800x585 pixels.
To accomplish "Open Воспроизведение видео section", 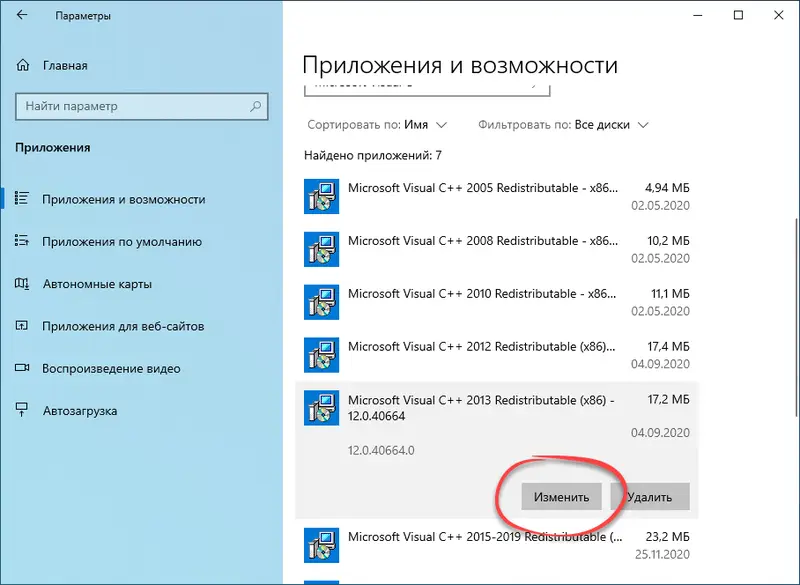I will tap(141, 368).
